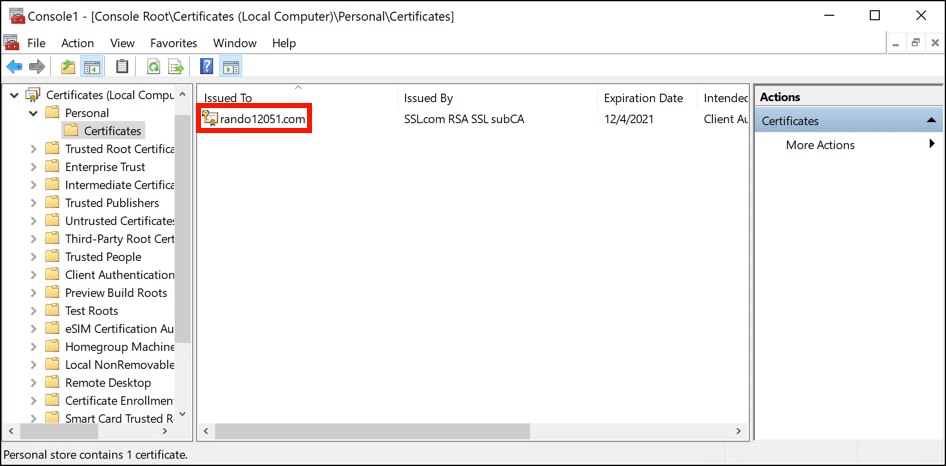Click the blue Help question mark icon

click(206, 67)
